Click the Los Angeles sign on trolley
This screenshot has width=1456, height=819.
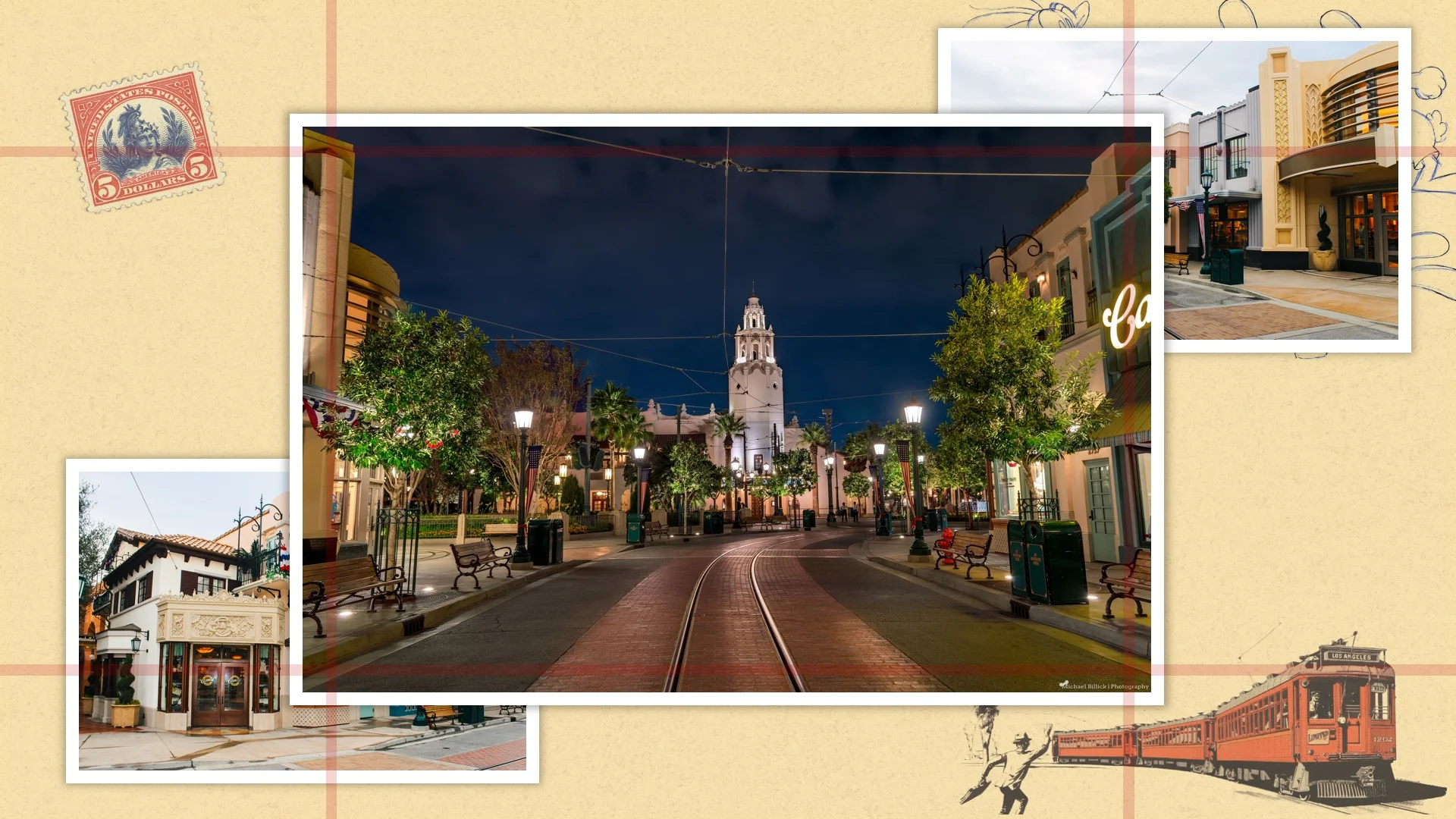[x=1351, y=656]
